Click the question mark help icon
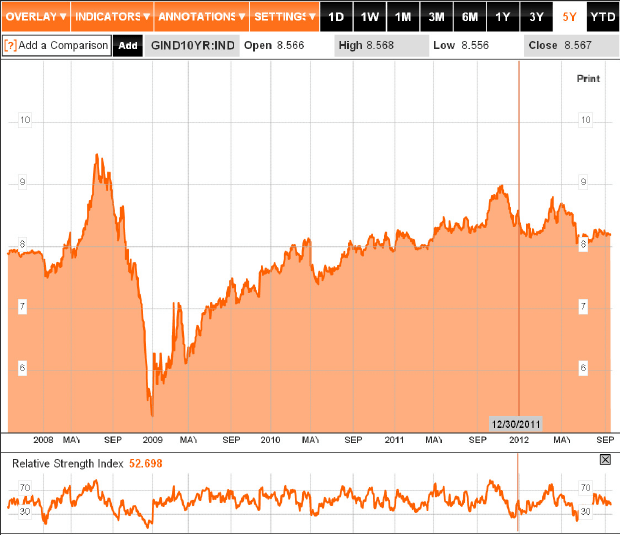This screenshot has width=620, height=535. coord(11,46)
